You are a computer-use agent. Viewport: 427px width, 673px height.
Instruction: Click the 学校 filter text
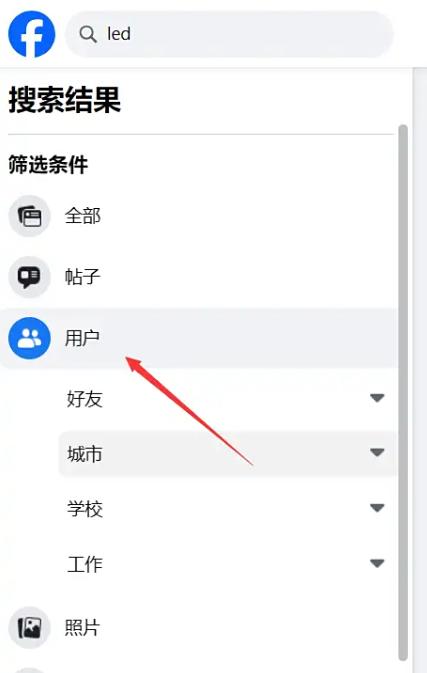pyautogui.click(x=85, y=509)
